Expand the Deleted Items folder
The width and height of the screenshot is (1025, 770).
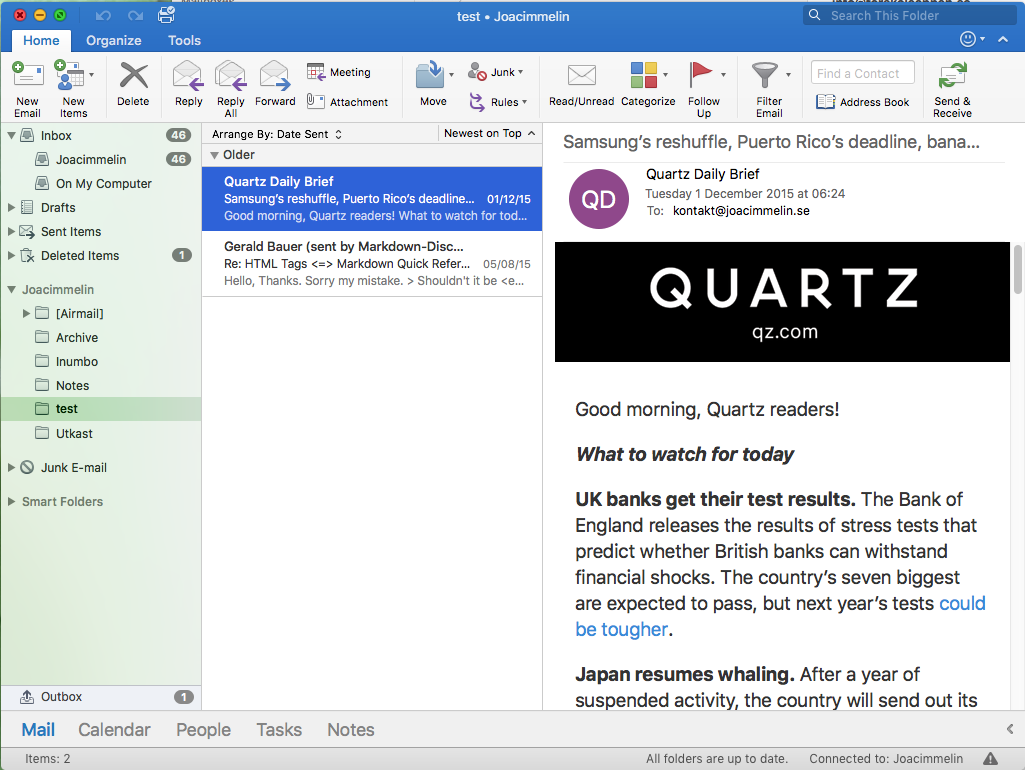point(11,256)
